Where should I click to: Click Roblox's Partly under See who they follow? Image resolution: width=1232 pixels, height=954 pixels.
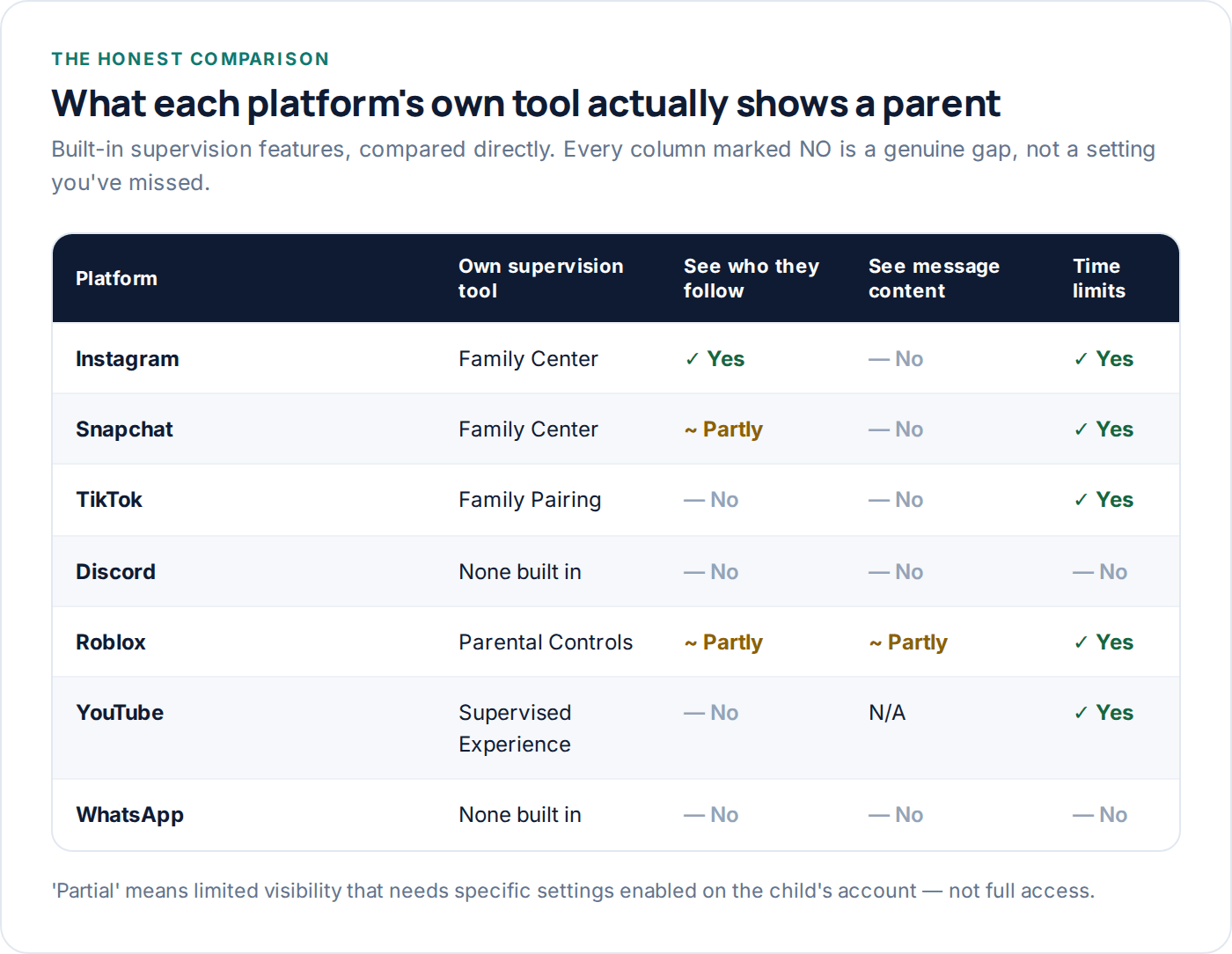coord(723,642)
